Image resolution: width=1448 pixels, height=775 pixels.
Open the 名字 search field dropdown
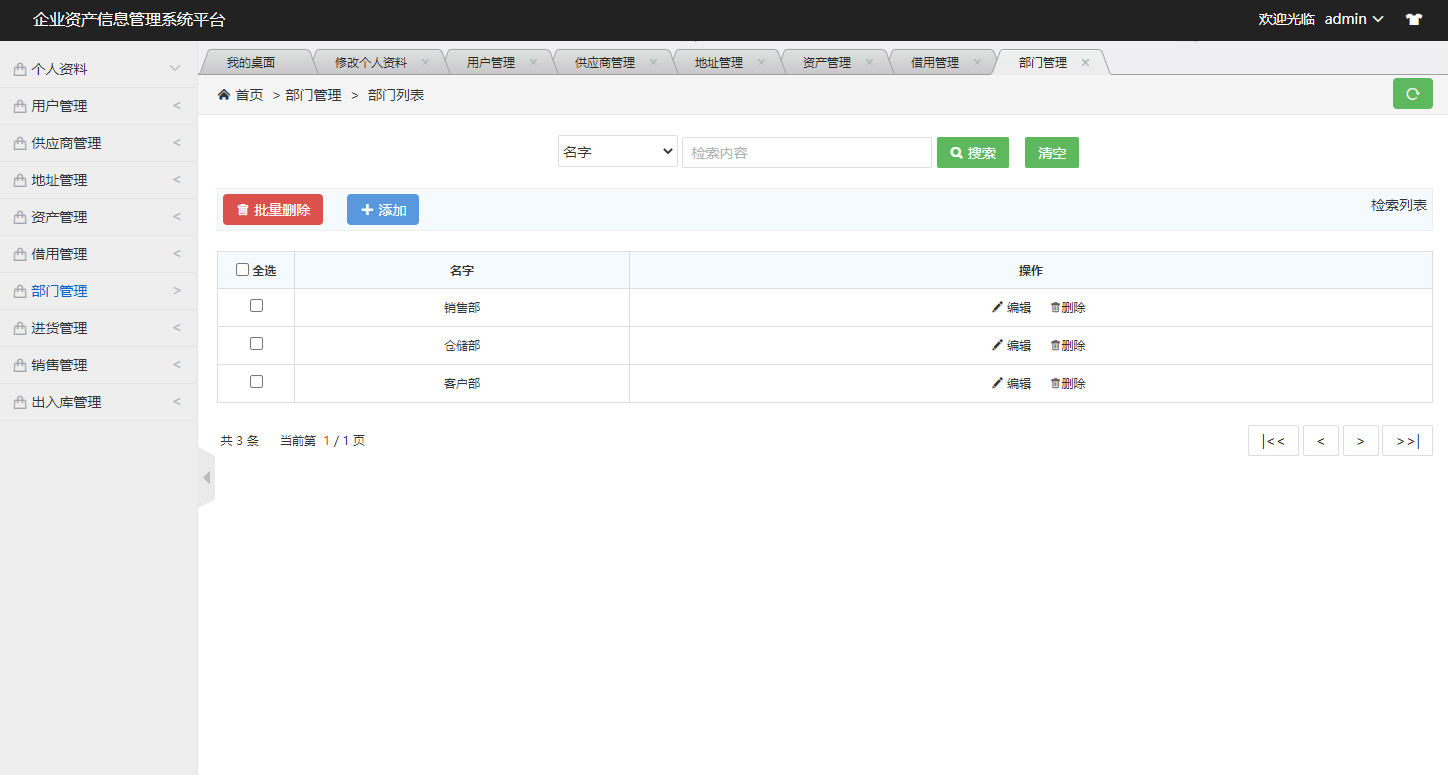point(617,151)
